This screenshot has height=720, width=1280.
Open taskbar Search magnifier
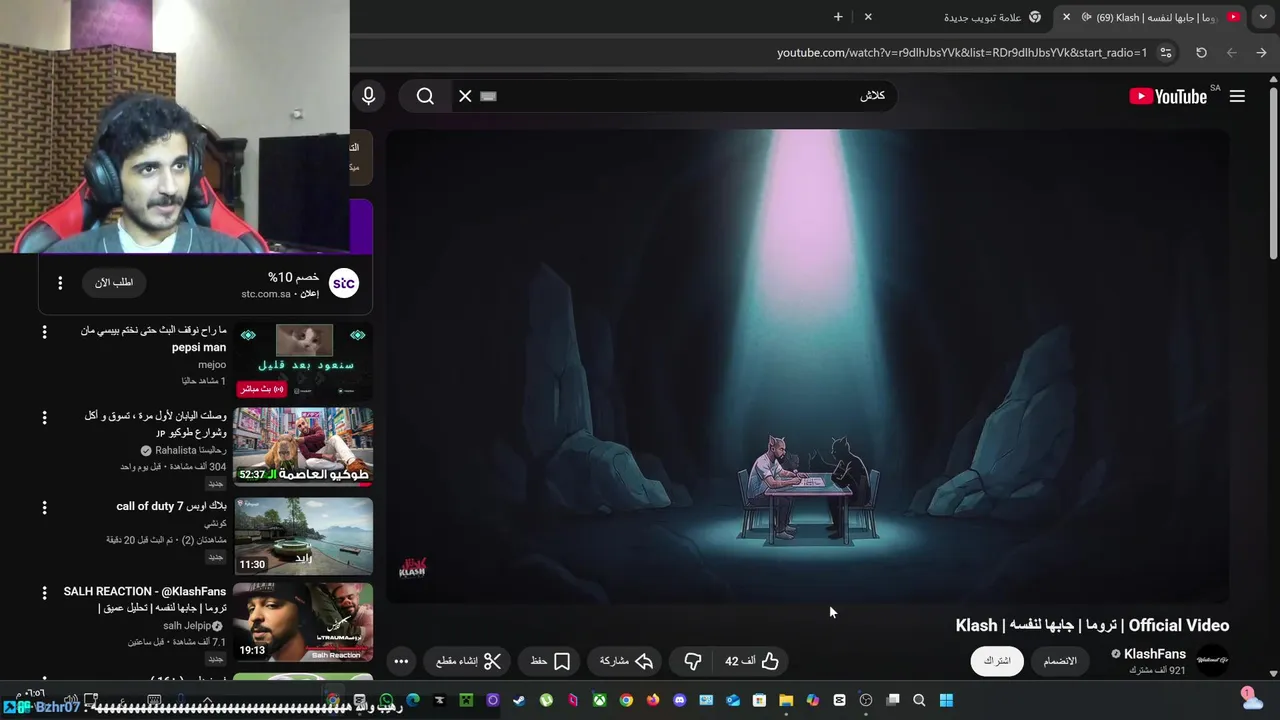(x=919, y=700)
